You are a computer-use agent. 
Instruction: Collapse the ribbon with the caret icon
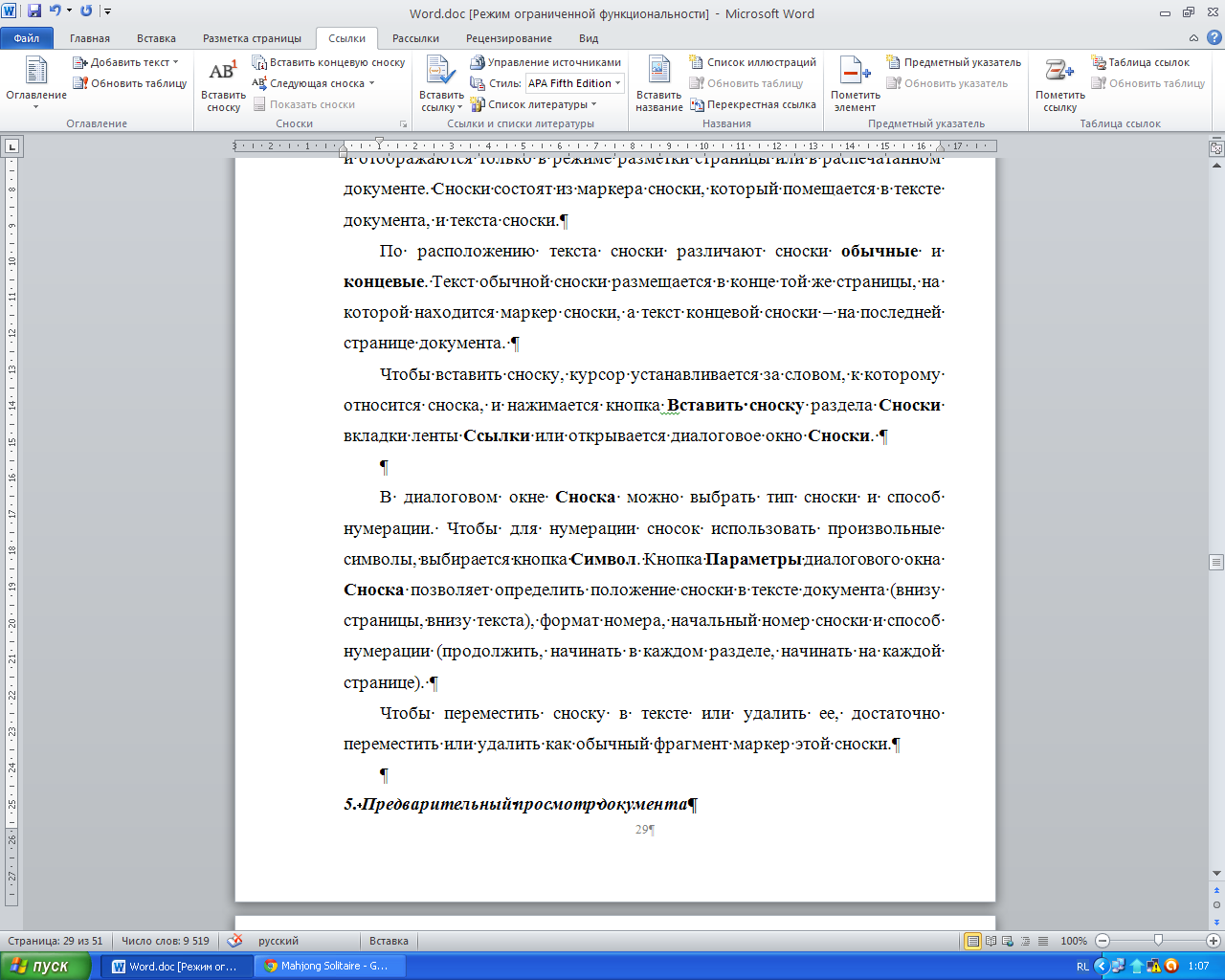click(1193, 38)
